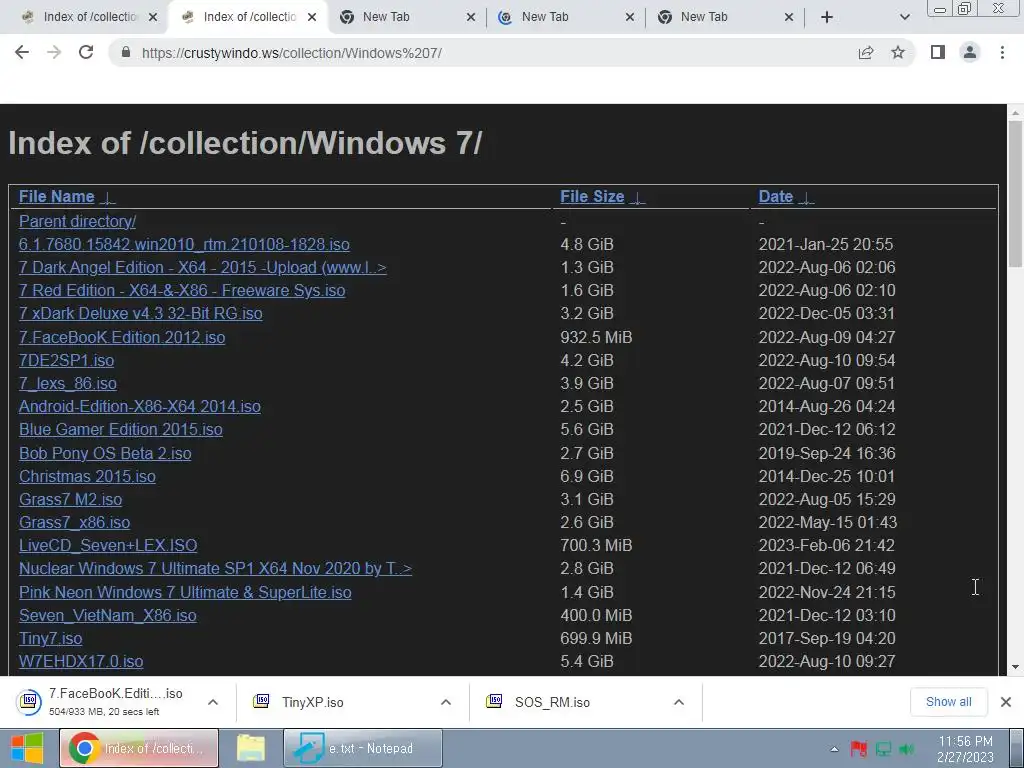The width and height of the screenshot is (1024, 768).
Task: Switch to e.txt Notepad taskbar window
Action: click(363, 748)
